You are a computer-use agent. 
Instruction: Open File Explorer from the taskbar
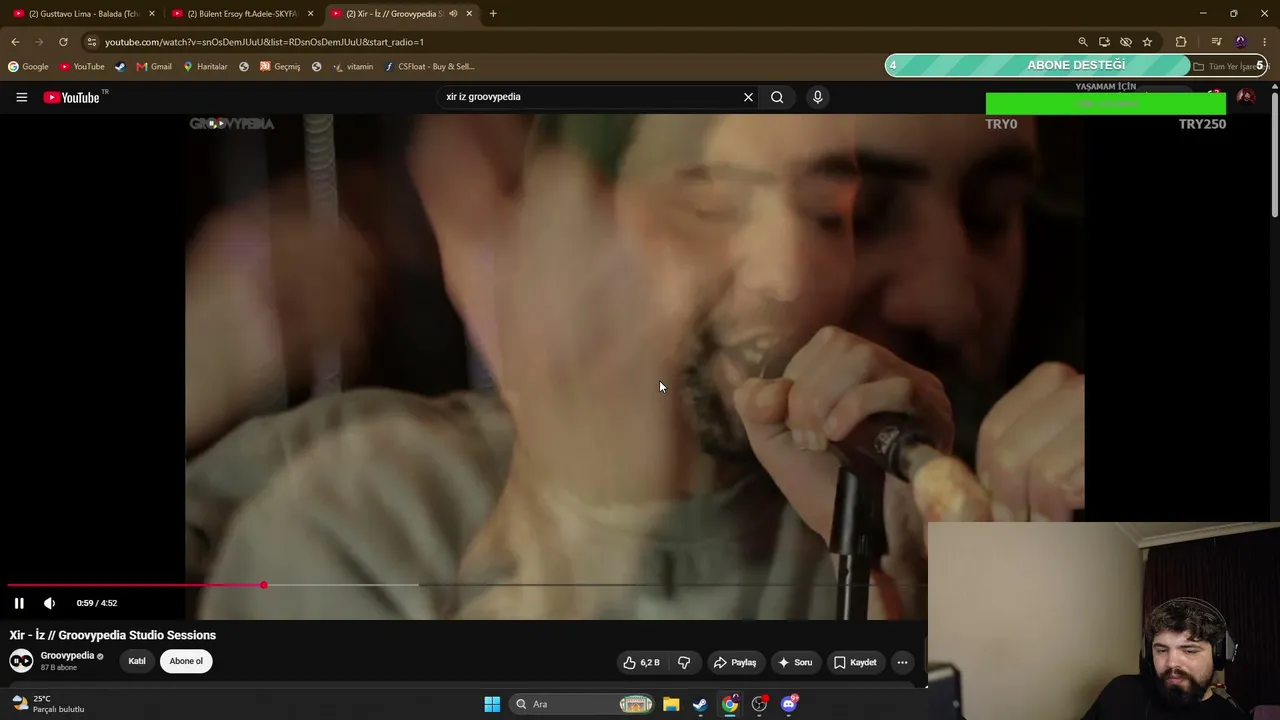671,704
